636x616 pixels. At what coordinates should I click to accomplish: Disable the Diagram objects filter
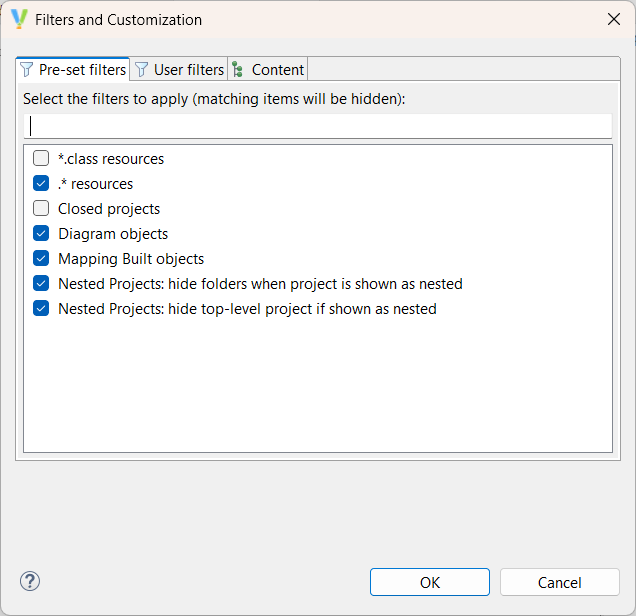click(41, 233)
